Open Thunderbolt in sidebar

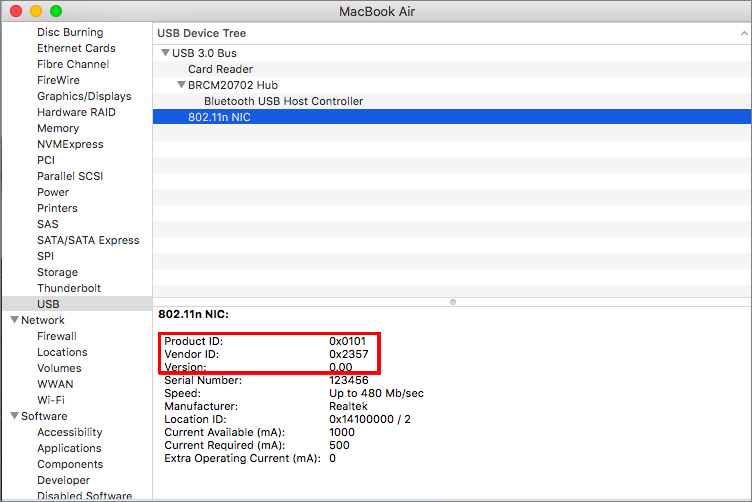pyautogui.click(x=69, y=288)
